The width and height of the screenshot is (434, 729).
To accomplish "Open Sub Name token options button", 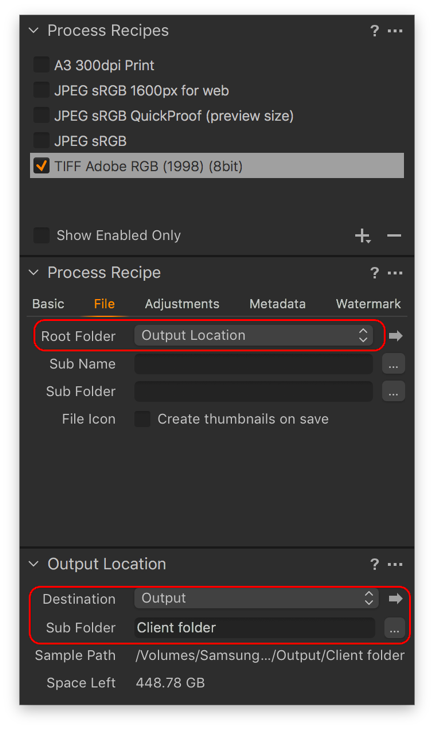I will coord(394,364).
